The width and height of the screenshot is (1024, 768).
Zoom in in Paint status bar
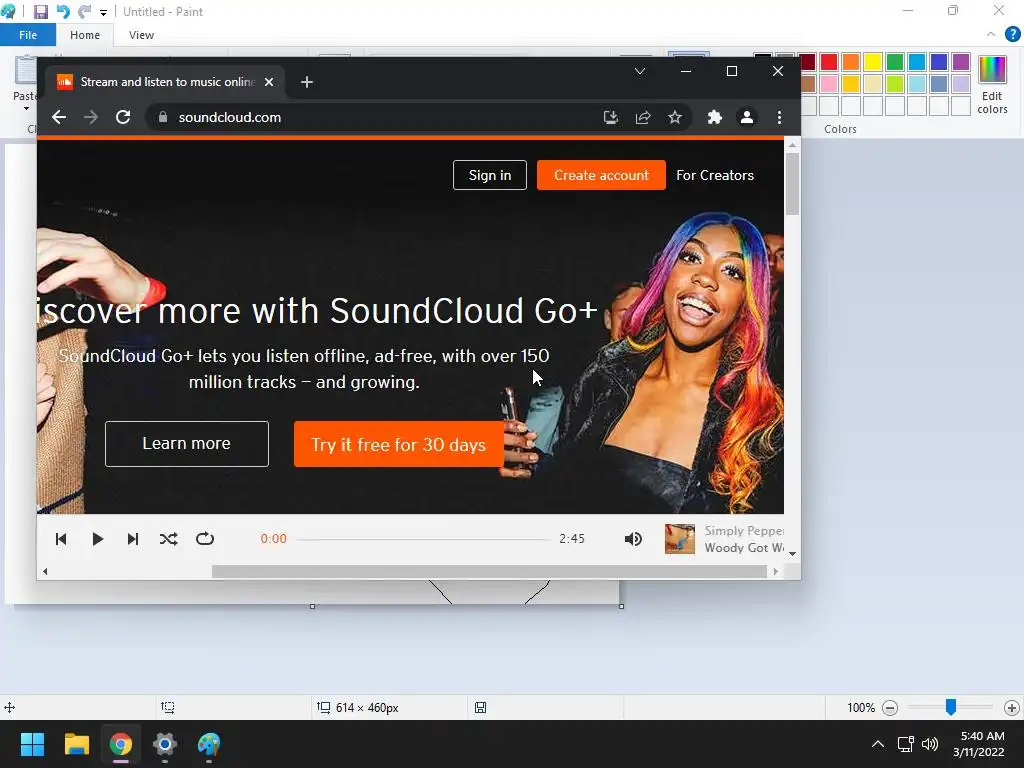[x=1012, y=708]
